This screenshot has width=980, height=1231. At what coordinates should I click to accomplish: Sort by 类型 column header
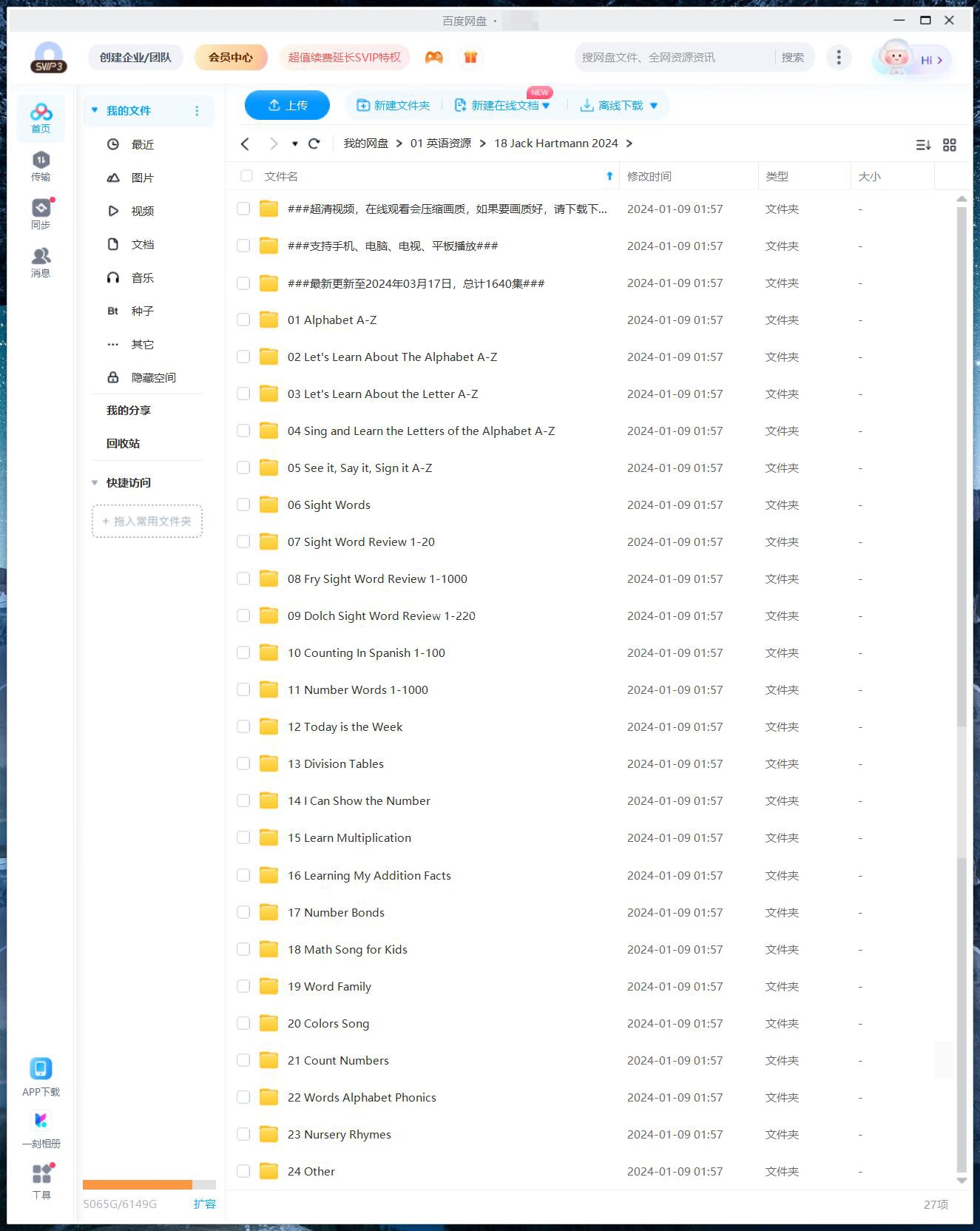tap(777, 176)
